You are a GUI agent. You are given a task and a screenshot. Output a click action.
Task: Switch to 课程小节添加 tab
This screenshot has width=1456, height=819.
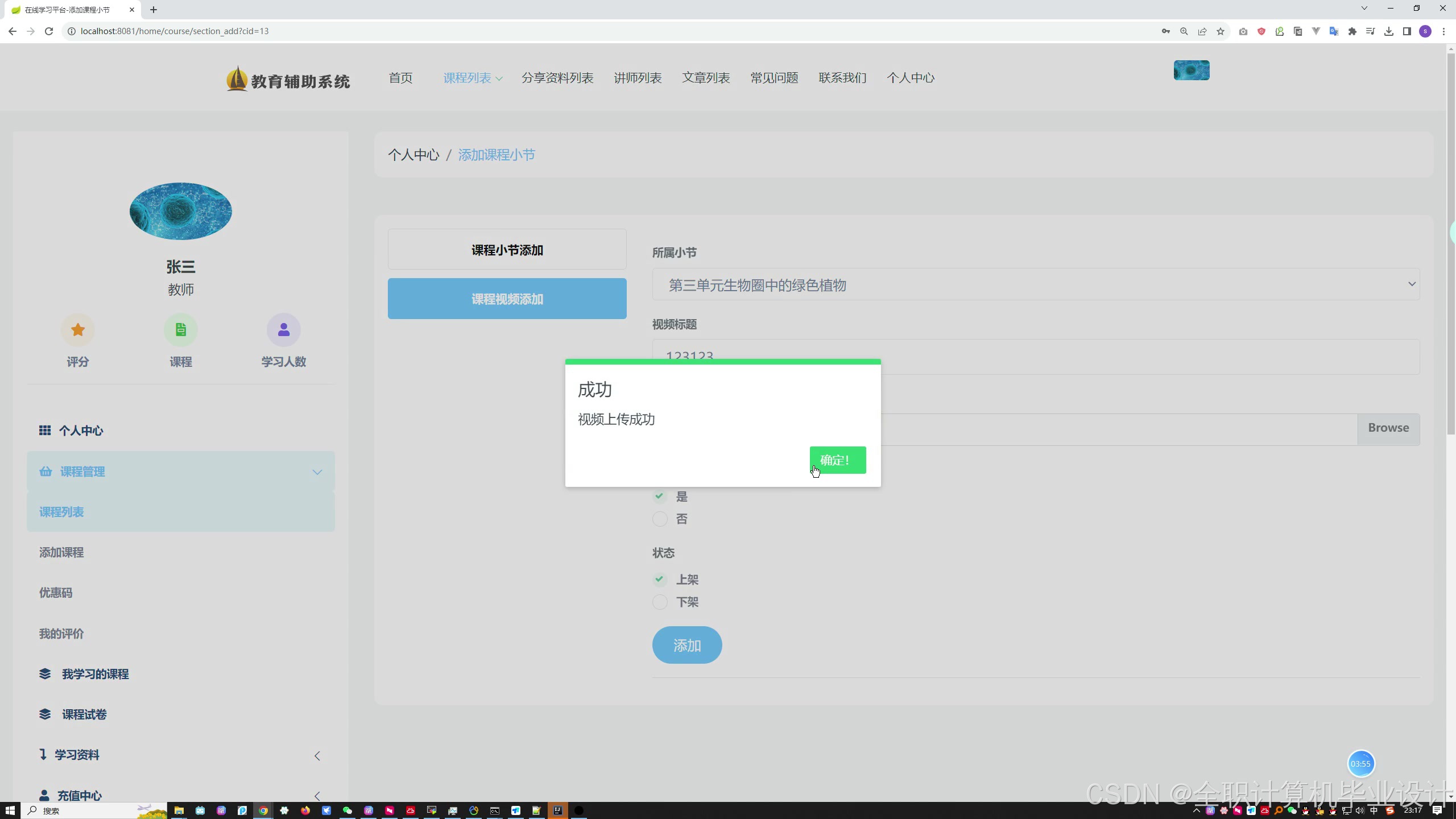click(x=507, y=250)
